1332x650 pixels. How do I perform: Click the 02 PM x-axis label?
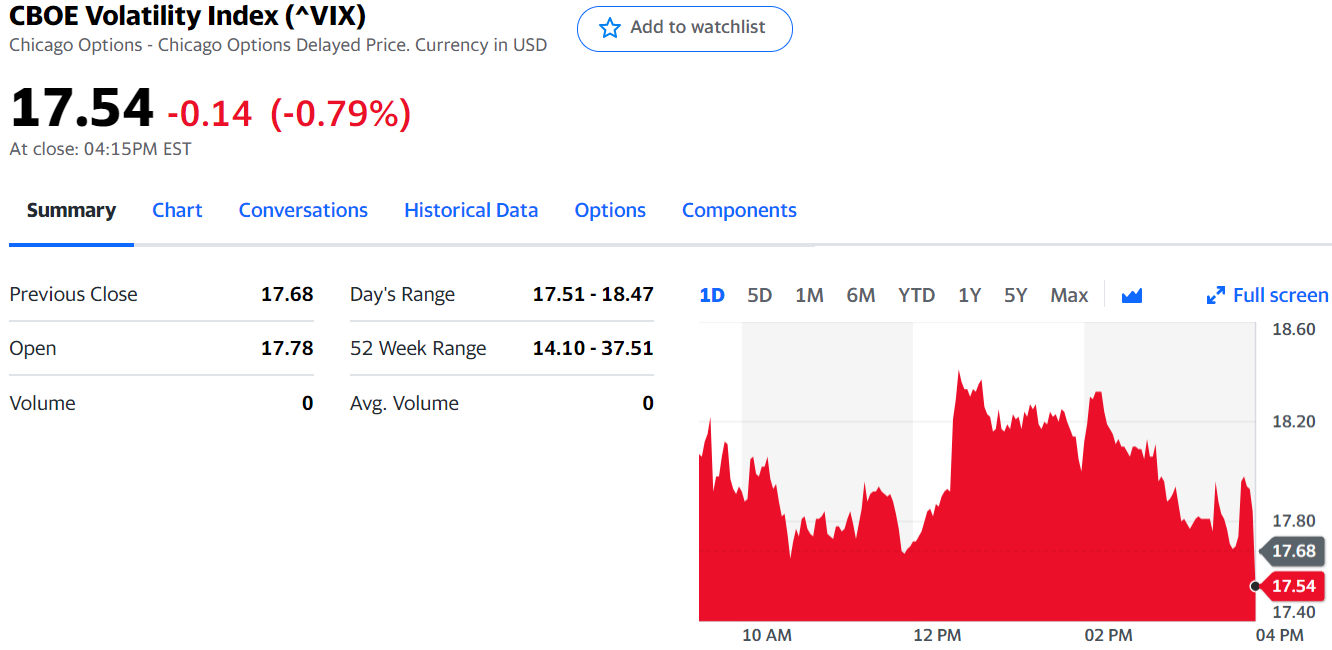tap(1108, 635)
